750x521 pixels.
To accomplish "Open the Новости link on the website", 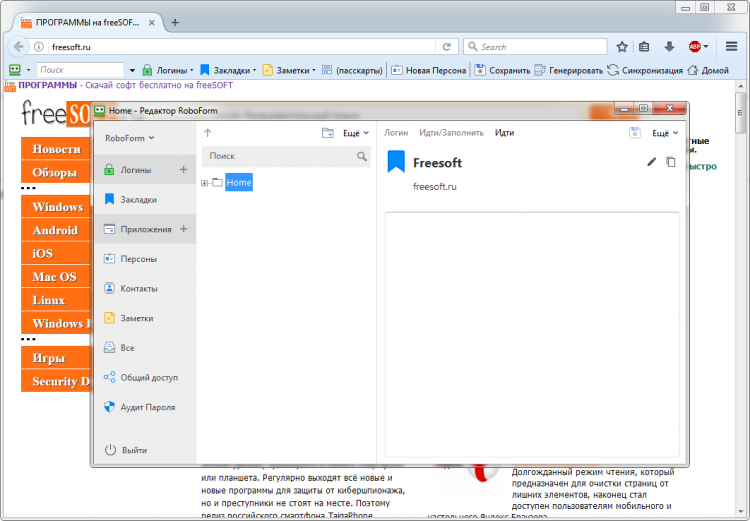I will pos(56,149).
